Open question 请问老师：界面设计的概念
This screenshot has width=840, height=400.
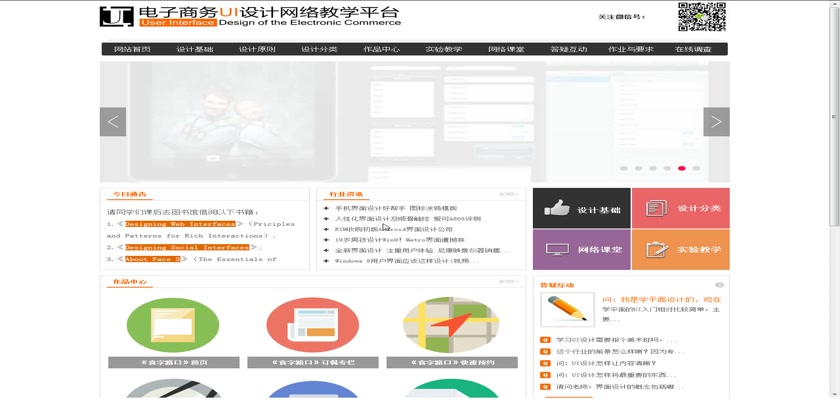pyautogui.click(x=620, y=387)
